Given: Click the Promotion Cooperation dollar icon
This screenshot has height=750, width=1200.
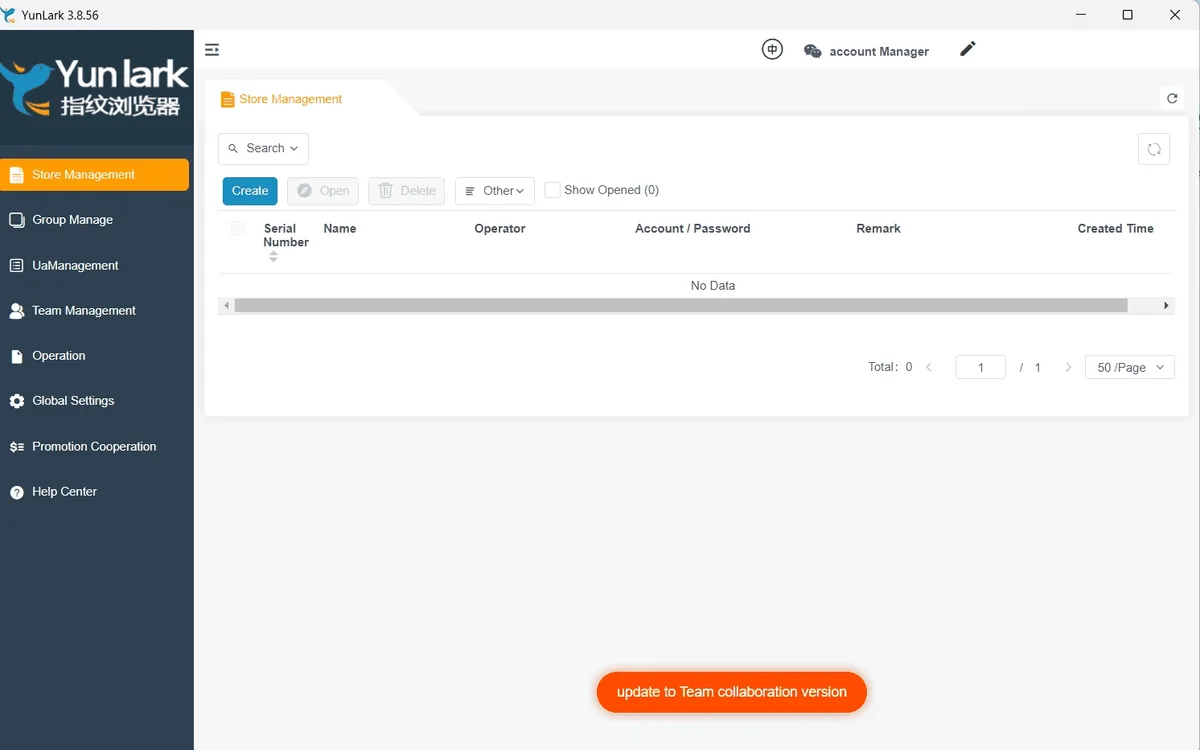Looking at the screenshot, I should coord(16,447).
